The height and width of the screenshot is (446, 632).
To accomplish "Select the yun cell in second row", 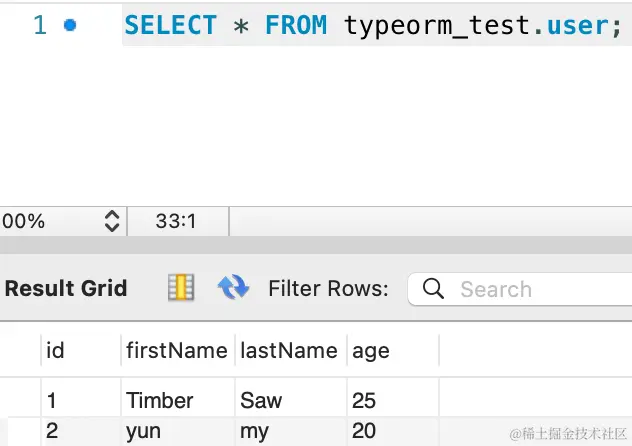I will point(146,431).
